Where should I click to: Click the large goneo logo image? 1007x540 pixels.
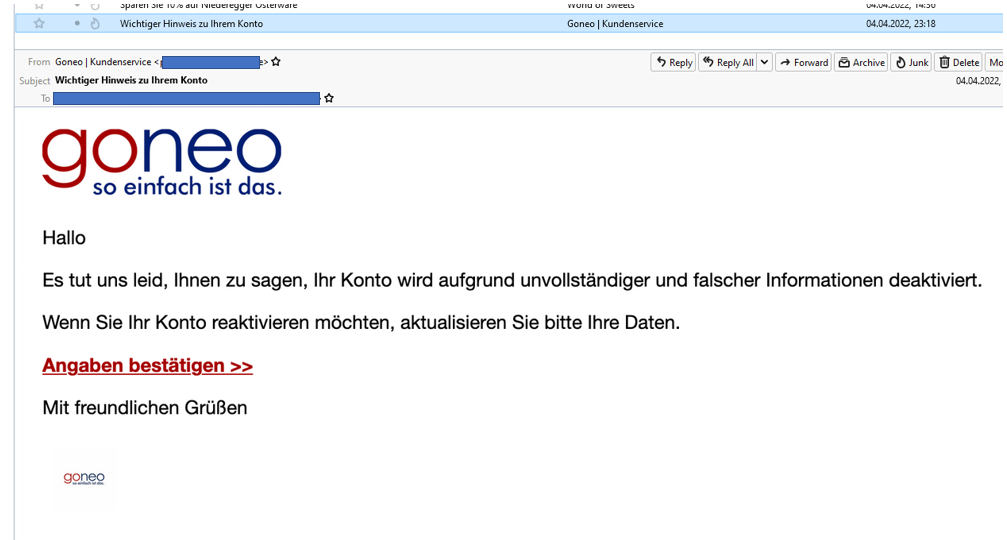162,161
